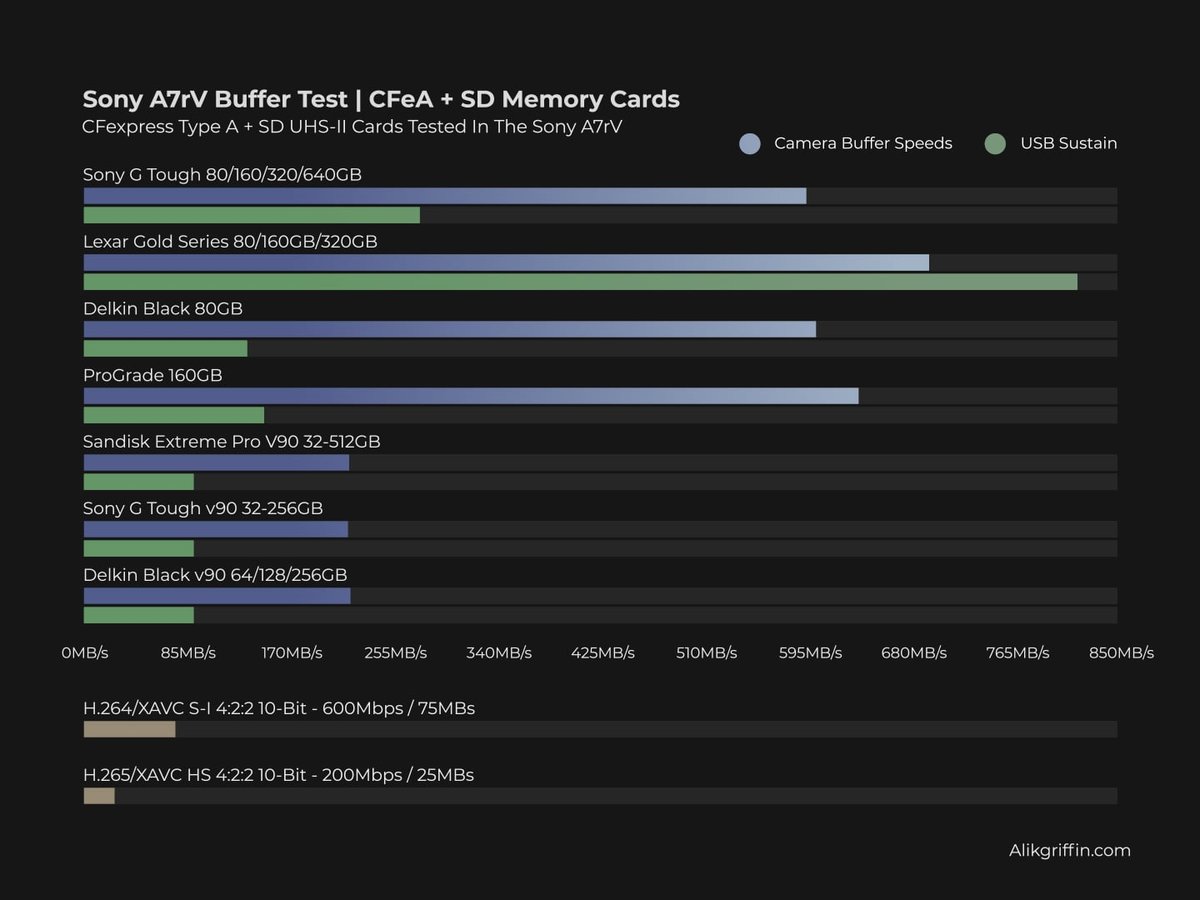Click the blue Camera Buffer Speeds legend dot
This screenshot has height=900, width=1200.
coord(749,143)
